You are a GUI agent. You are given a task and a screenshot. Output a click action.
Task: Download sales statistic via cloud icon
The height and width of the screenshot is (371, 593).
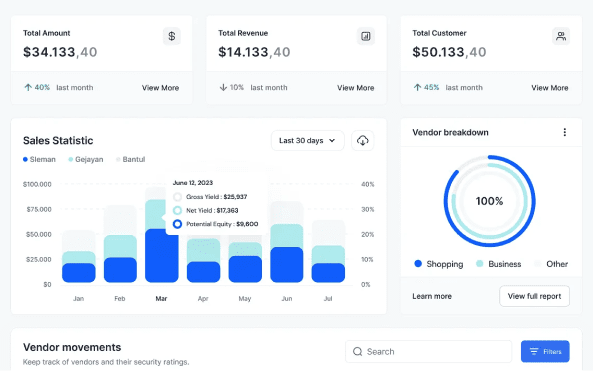click(363, 141)
